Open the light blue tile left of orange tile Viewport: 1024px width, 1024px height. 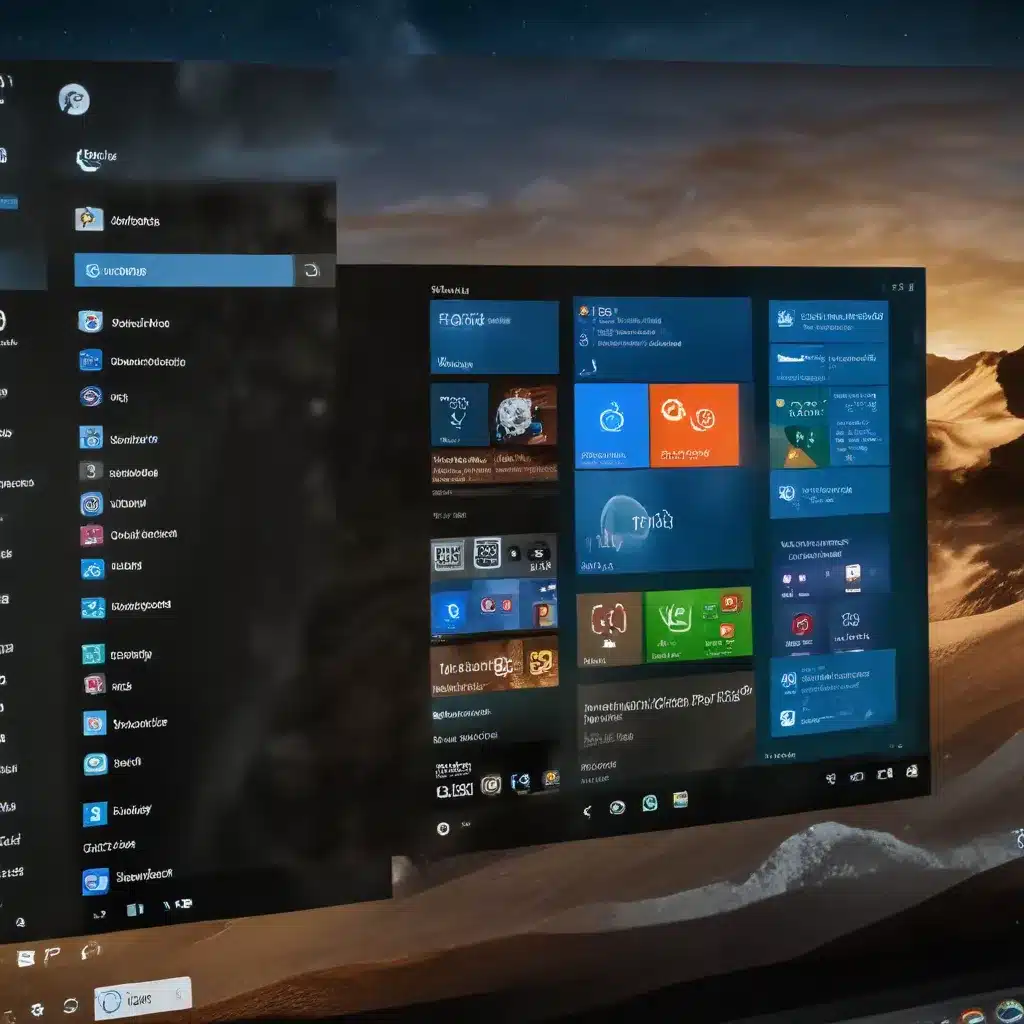[611, 426]
